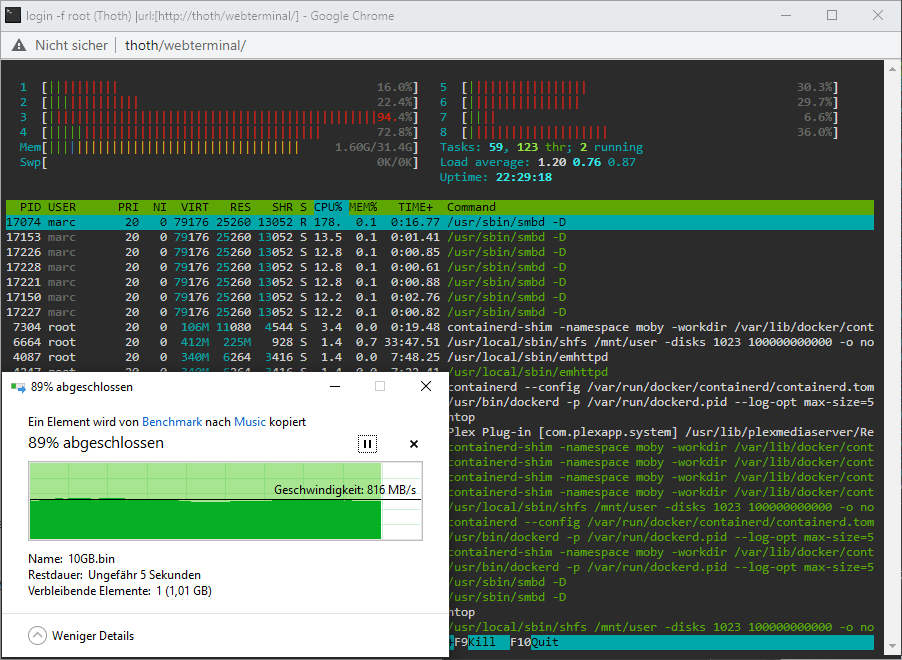Click the VIRT column header
The height and width of the screenshot is (660, 902).
(194, 207)
